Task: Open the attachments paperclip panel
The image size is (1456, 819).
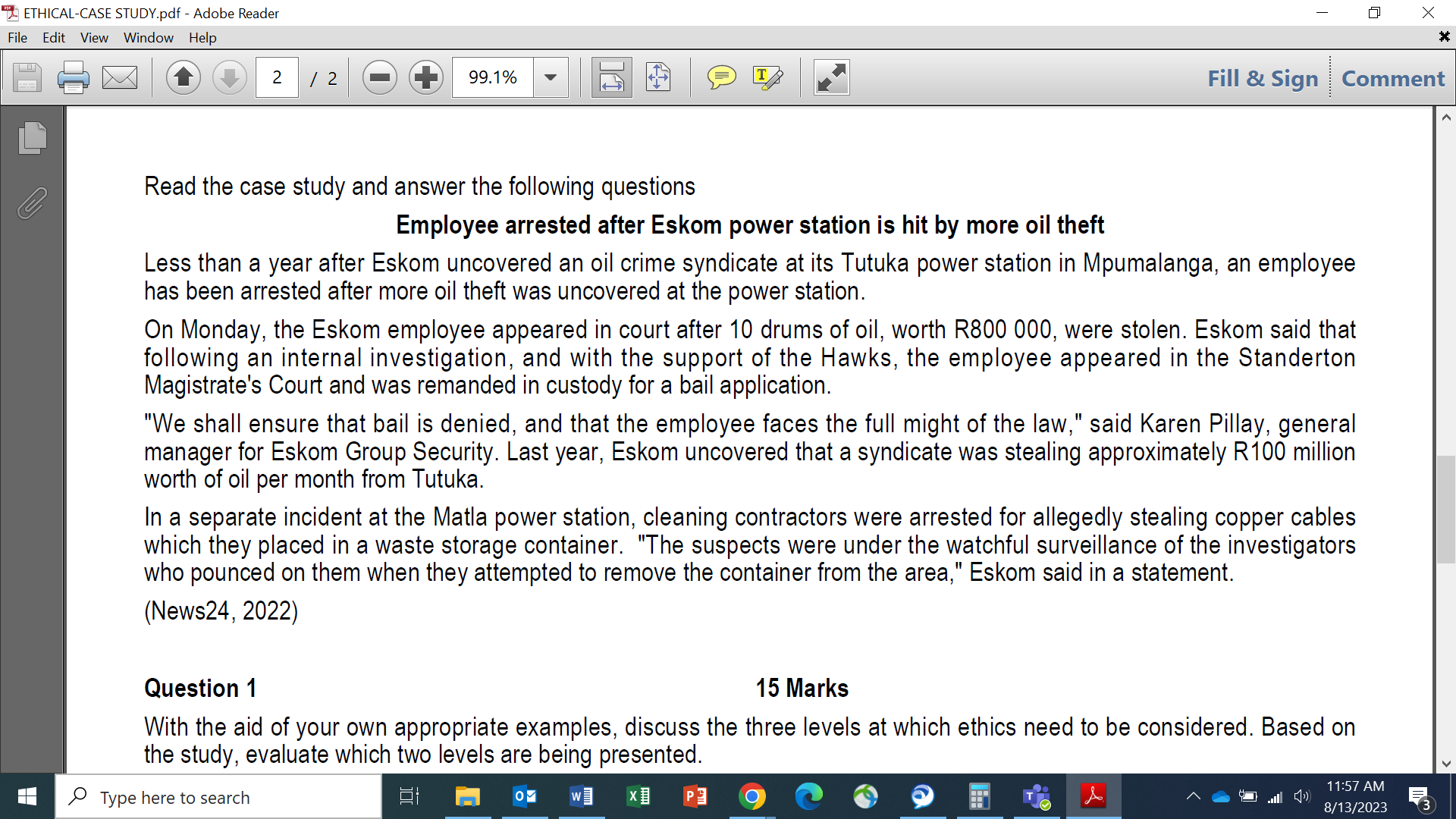Action: coord(33,203)
